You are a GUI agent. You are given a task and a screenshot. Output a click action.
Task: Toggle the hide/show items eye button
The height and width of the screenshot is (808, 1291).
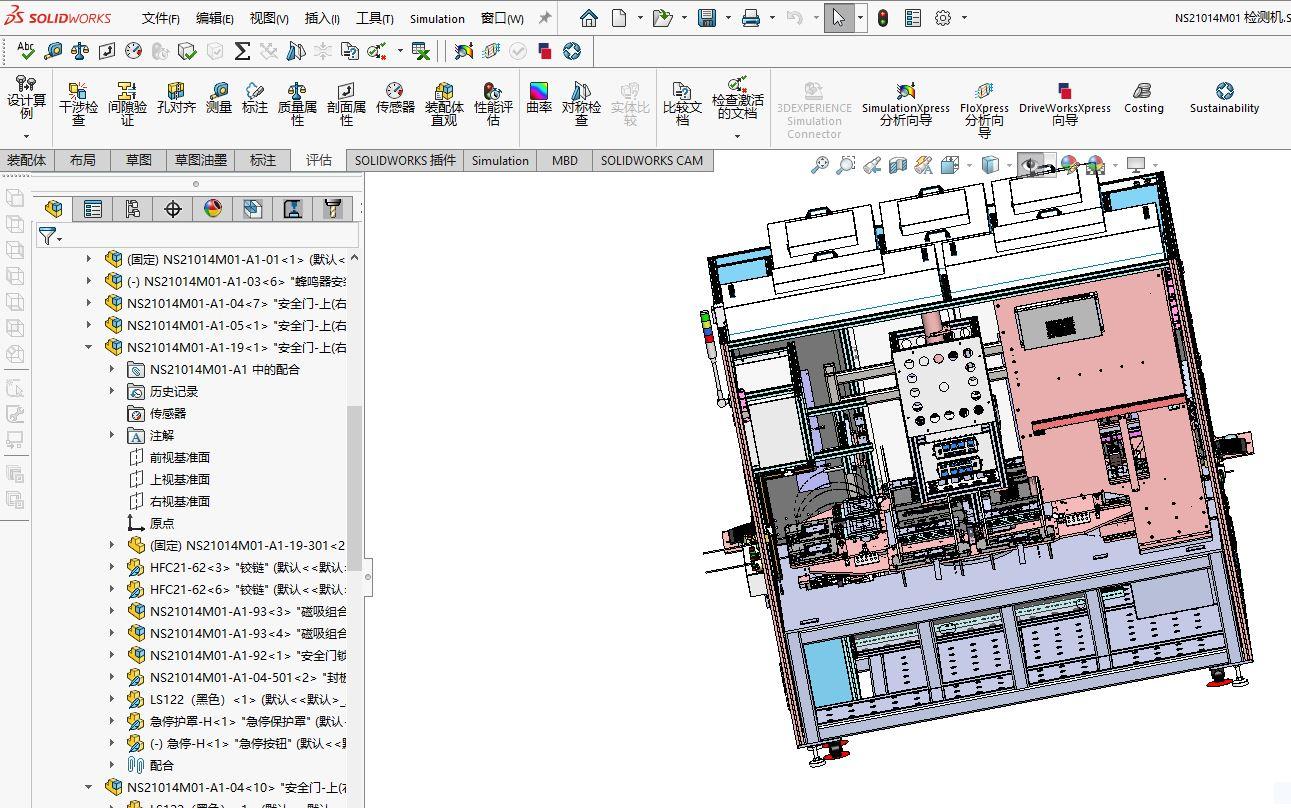1030,165
